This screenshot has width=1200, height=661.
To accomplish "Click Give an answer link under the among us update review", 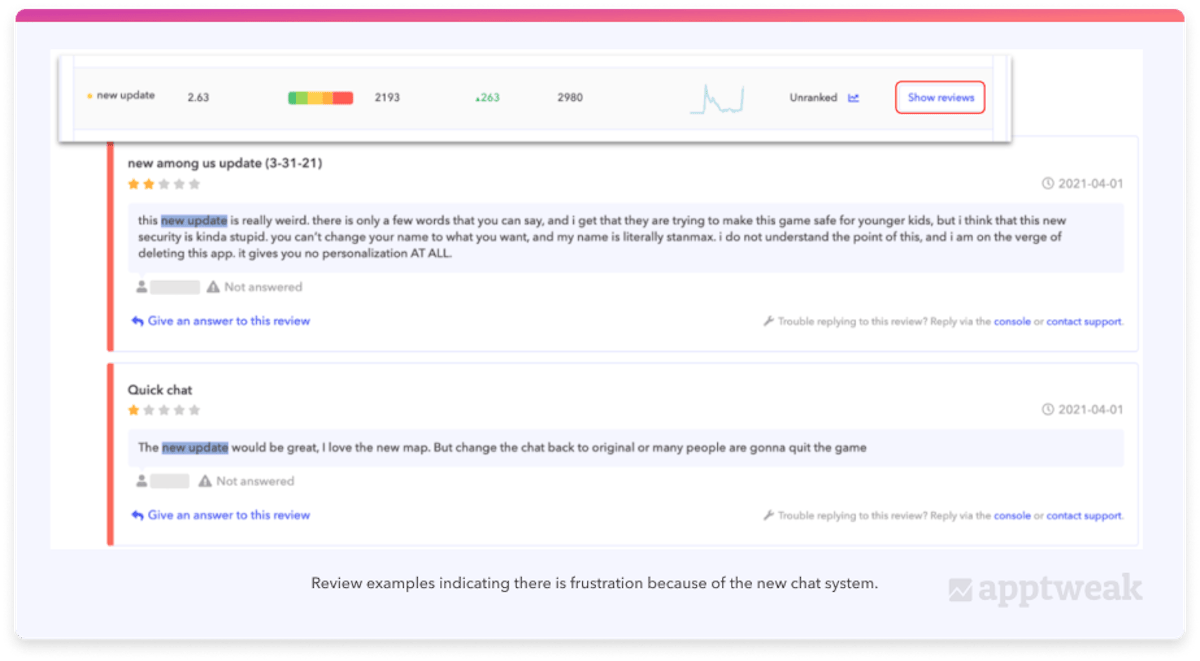I will (x=220, y=321).
